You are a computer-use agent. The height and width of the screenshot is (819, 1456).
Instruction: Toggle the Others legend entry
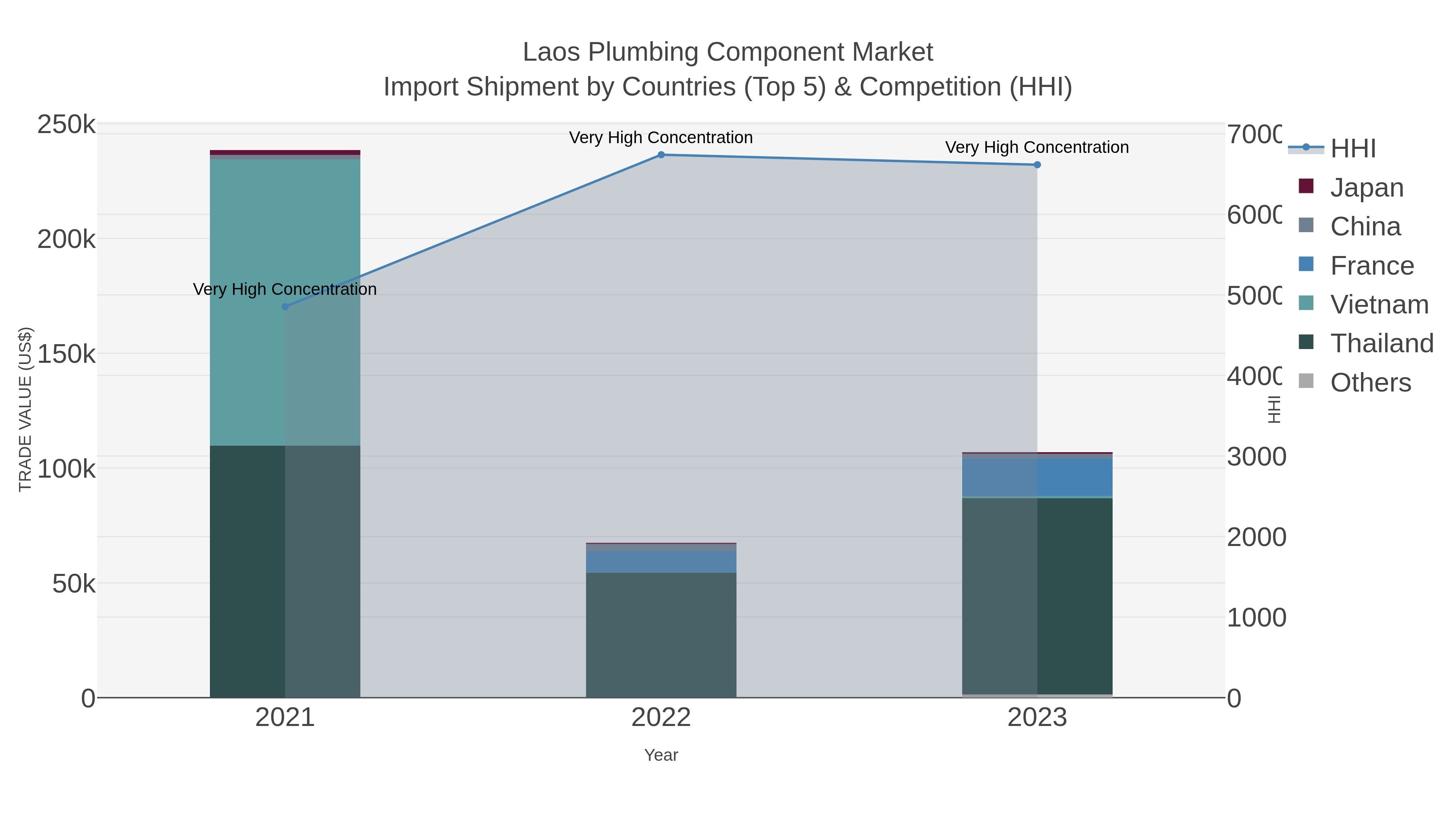tap(1355, 383)
